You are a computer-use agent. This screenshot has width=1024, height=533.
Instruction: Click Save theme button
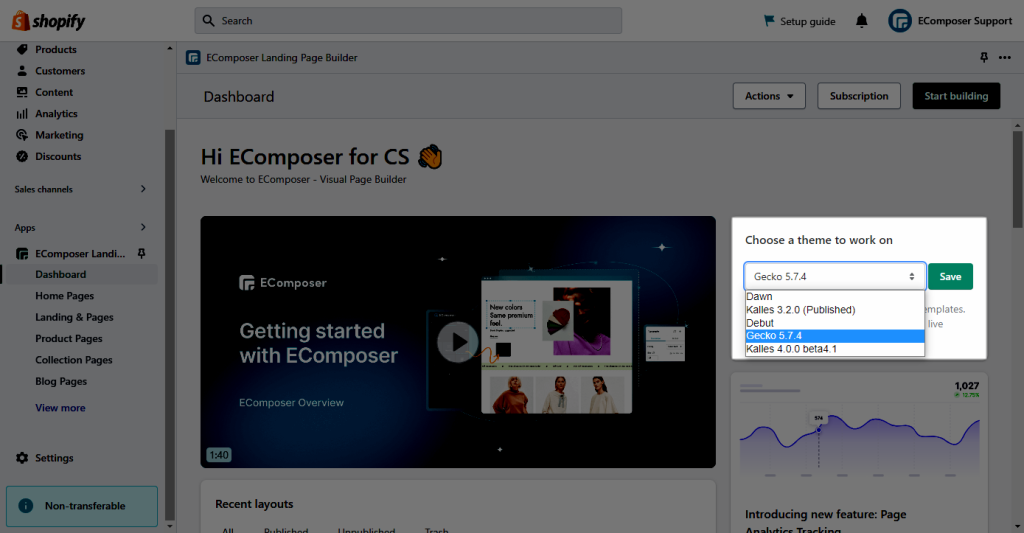pos(950,276)
